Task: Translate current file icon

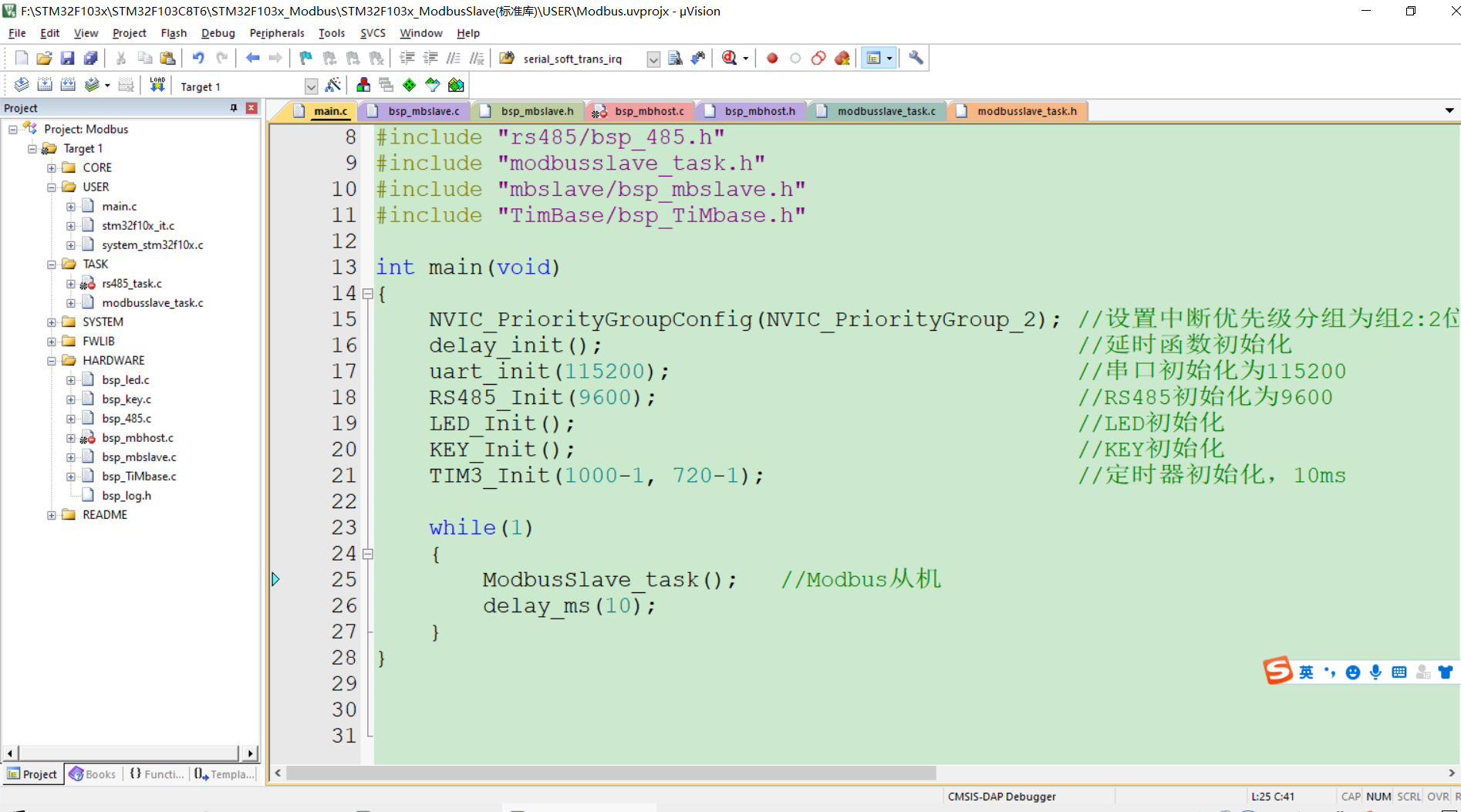Action: coord(22,85)
